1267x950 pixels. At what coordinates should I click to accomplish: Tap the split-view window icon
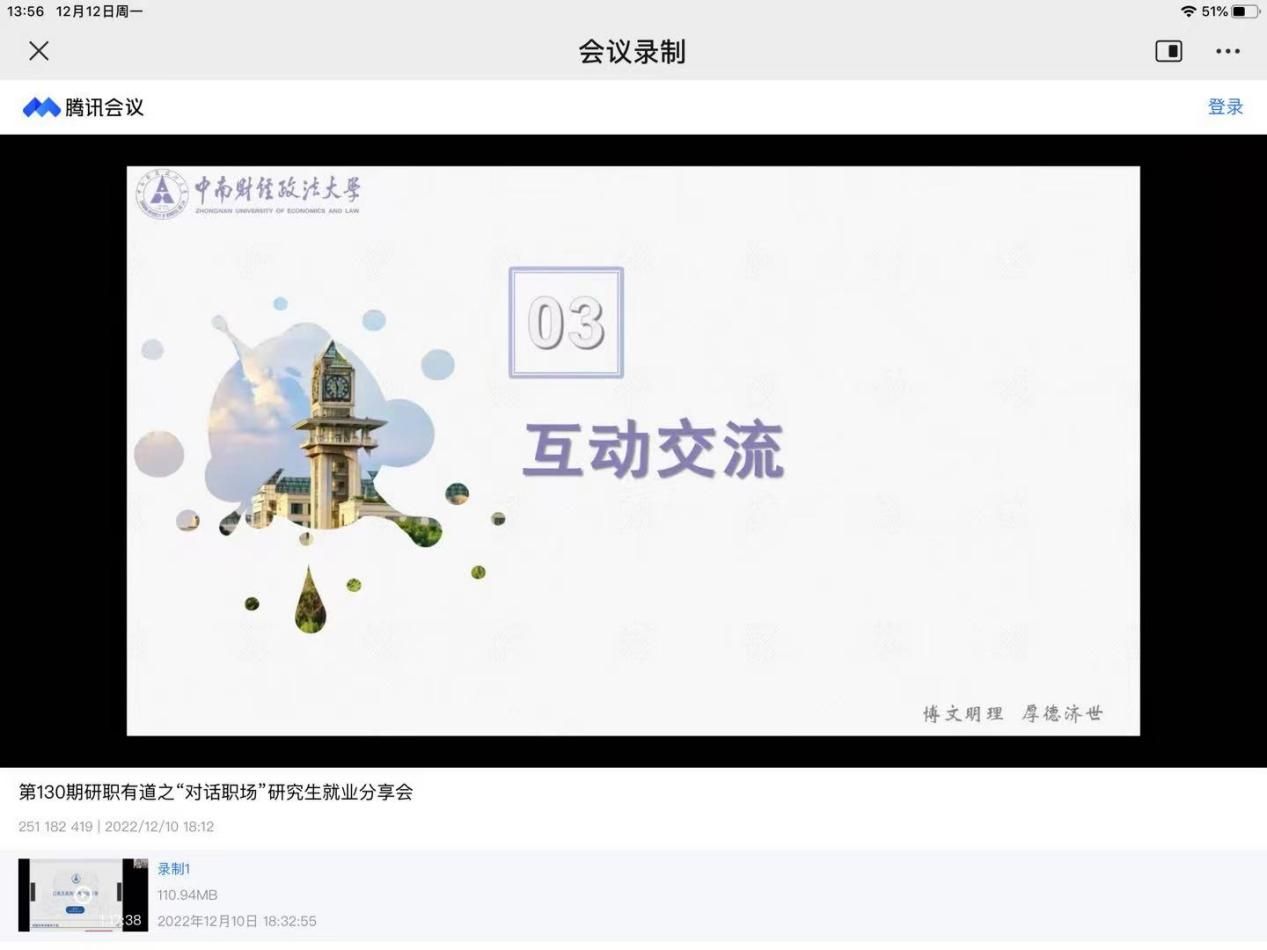tap(1168, 51)
